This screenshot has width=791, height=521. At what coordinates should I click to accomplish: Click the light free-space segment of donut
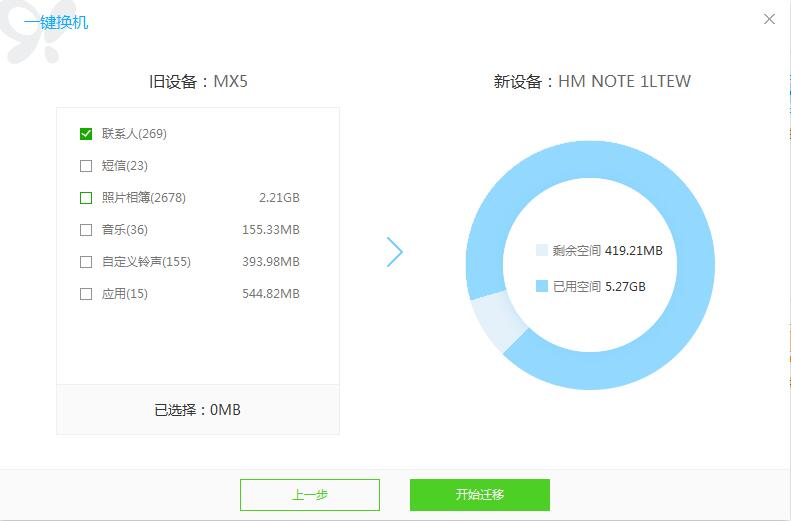click(x=497, y=320)
